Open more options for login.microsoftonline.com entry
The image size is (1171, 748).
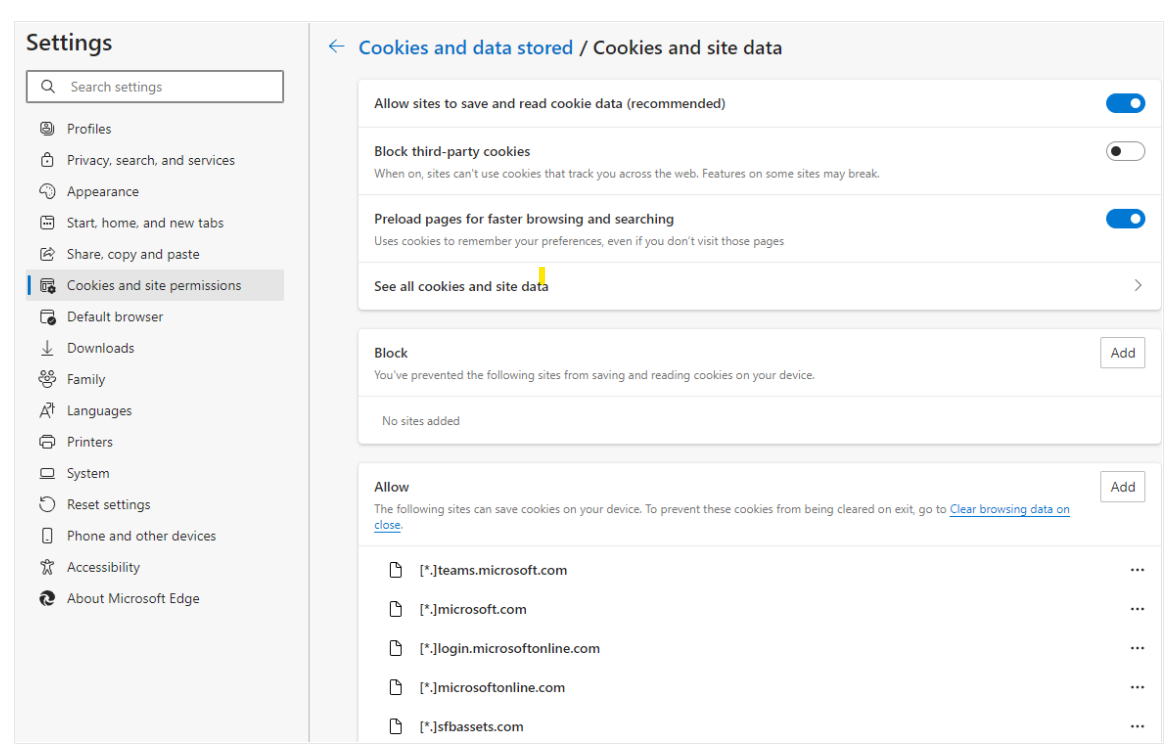(1137, 648)
